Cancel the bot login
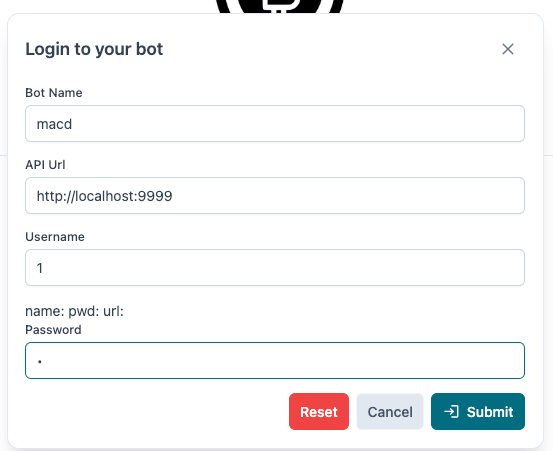The image size is (553, 451). (x=390, y=412)
